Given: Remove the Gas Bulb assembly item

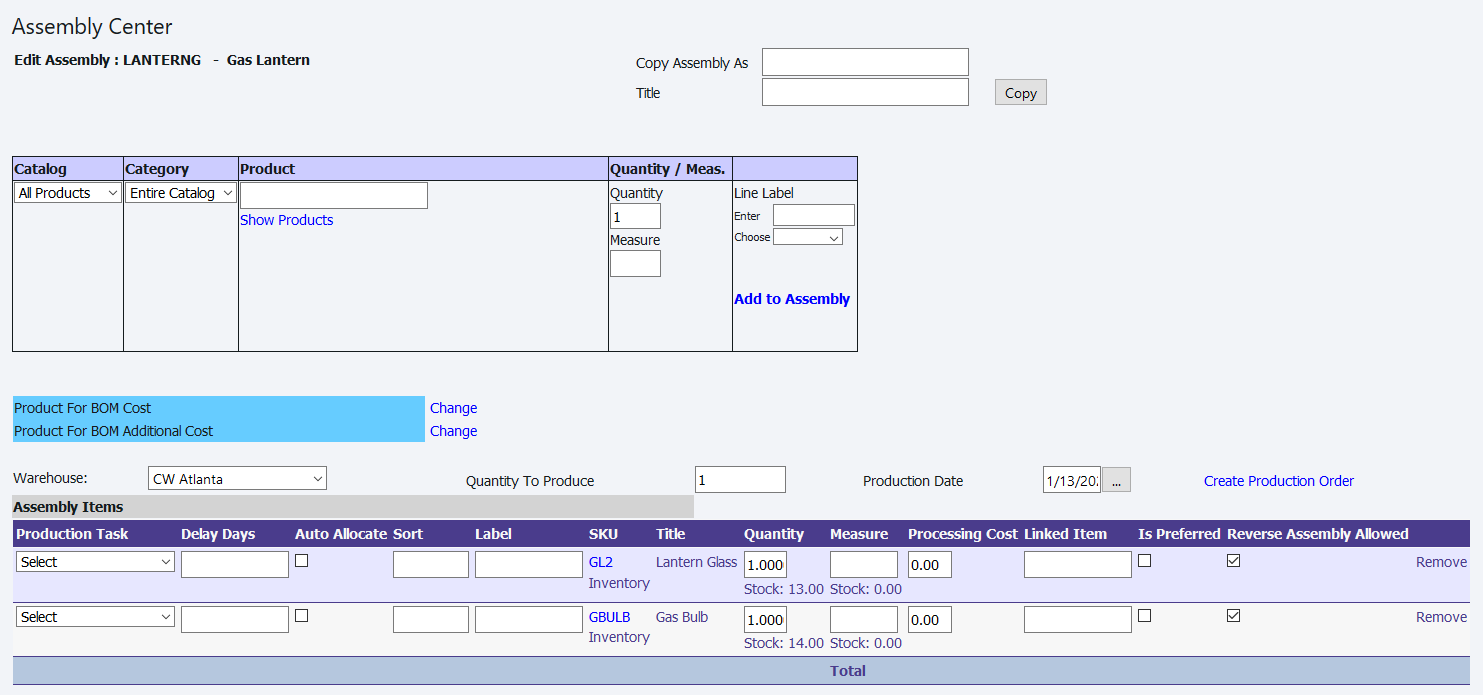Looking at the screenshot, I should [1441, 617].
